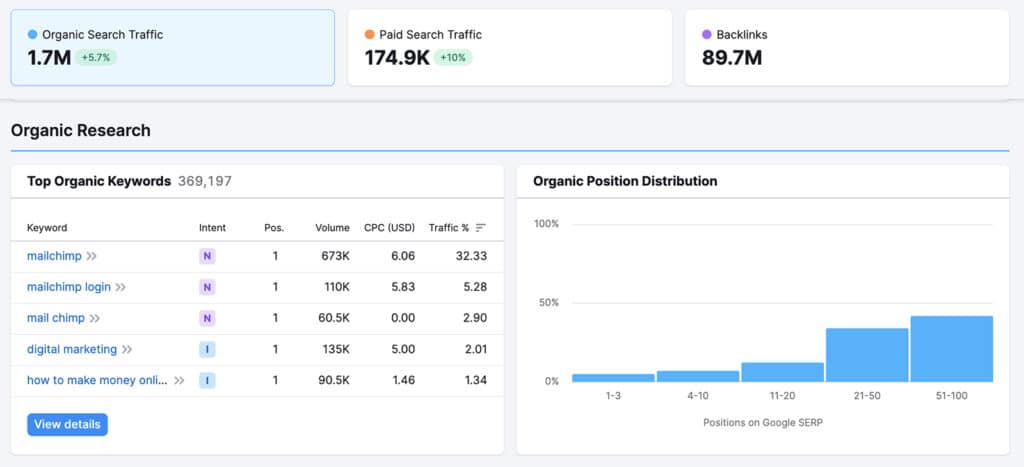Click the 369,197 keywords count
1024x467 pixels.
(205, 181)
